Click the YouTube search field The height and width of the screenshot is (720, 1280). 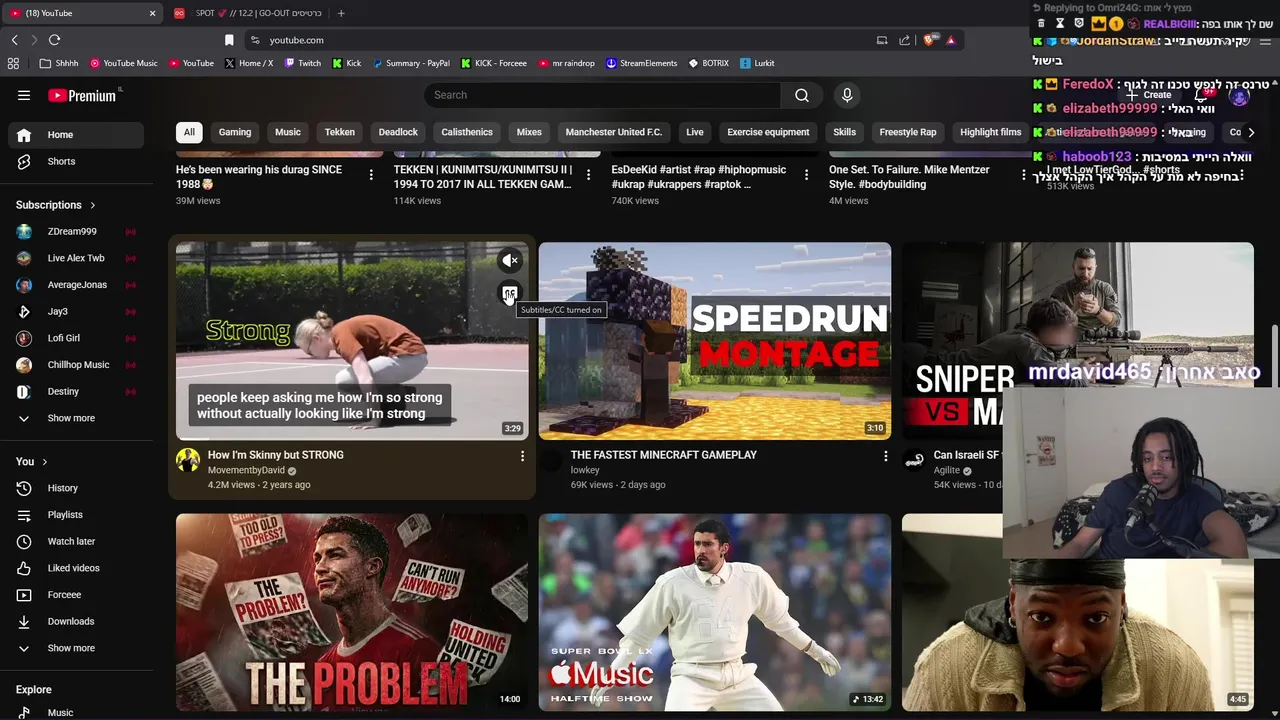[x=603, y=95]
